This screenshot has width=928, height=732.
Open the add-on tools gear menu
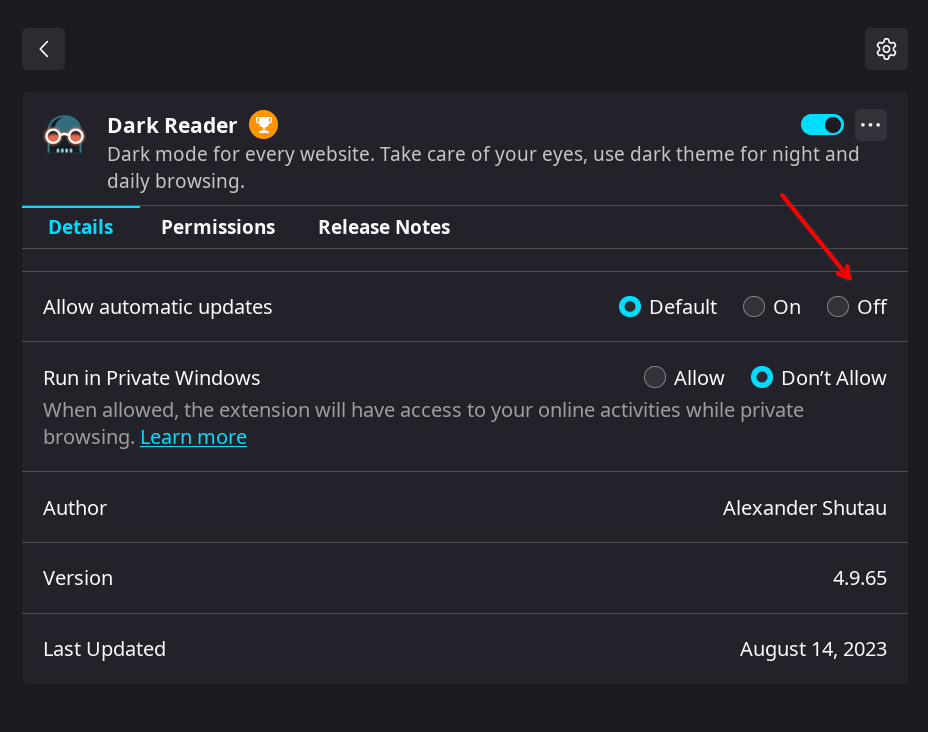point(886,49)
